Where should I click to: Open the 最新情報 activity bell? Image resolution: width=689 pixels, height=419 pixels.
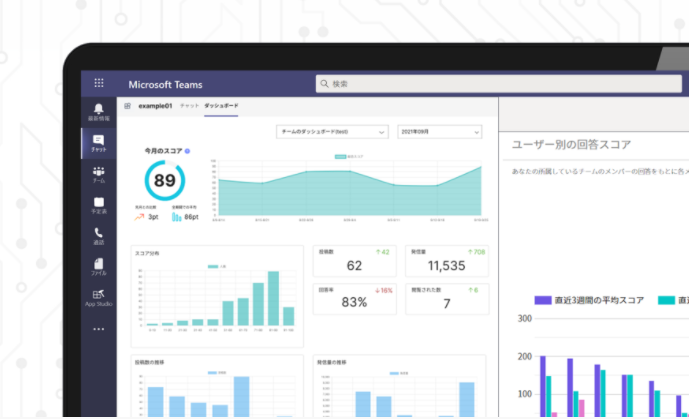coord(98,112)
